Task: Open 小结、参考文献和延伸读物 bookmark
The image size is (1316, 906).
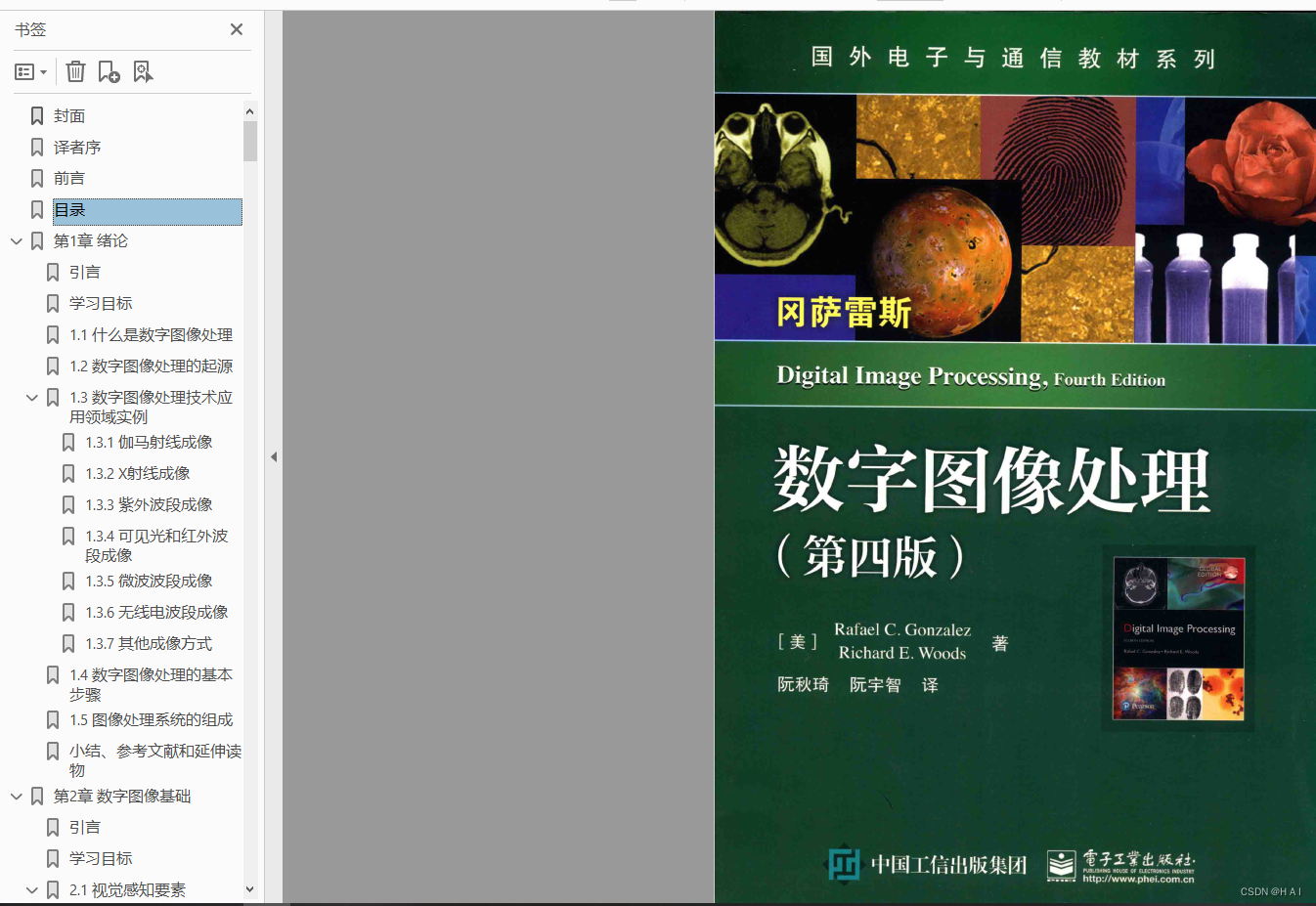Action: click(154, 761)
